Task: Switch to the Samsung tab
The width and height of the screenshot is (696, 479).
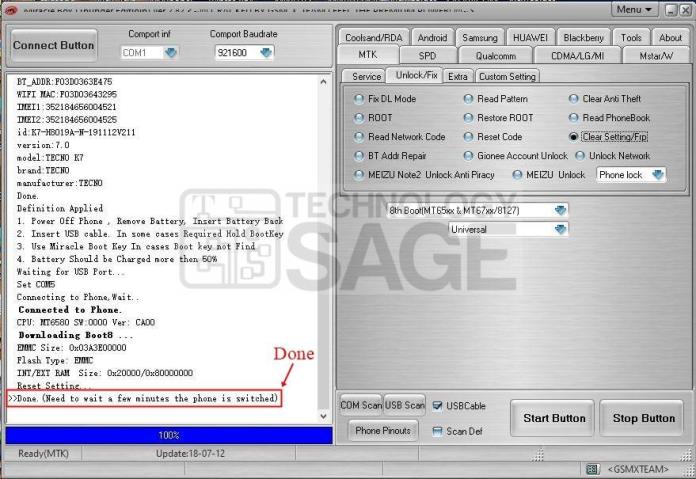Action: pos(480,38)
